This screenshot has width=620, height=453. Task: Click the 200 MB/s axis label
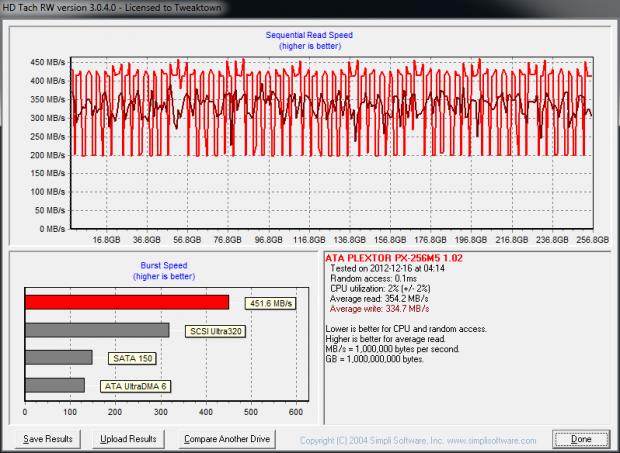[47, 155]
